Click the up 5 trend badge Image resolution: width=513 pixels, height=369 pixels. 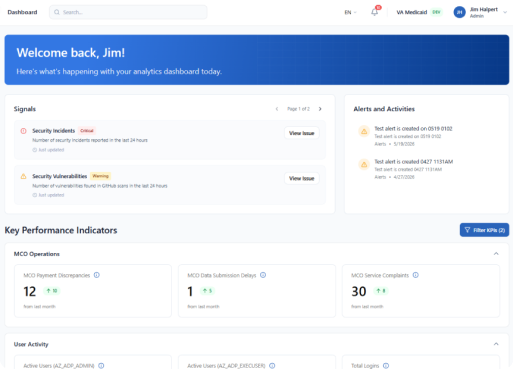[207, 291]
